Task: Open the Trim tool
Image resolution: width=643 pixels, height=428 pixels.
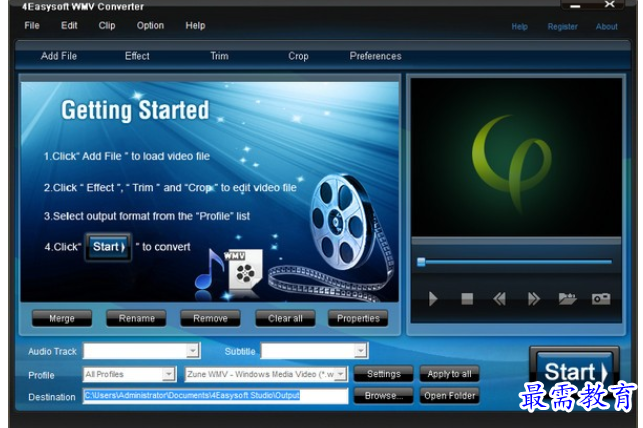Action: coord(219,56)
